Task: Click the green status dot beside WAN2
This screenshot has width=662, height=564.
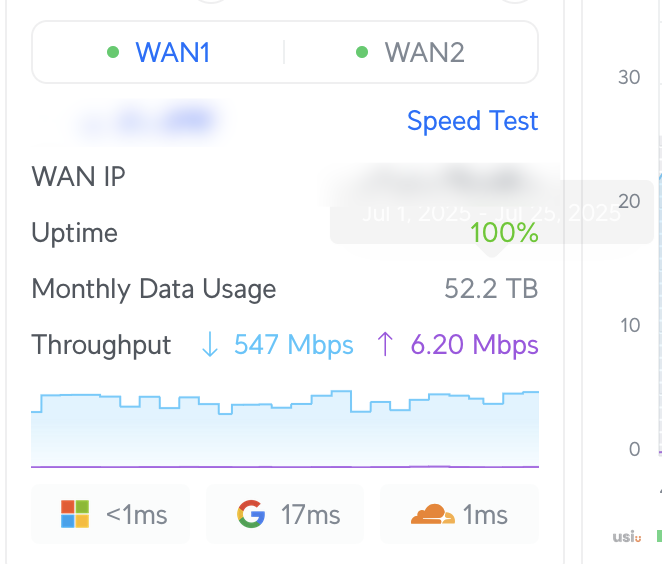Action: coord(362,52)
